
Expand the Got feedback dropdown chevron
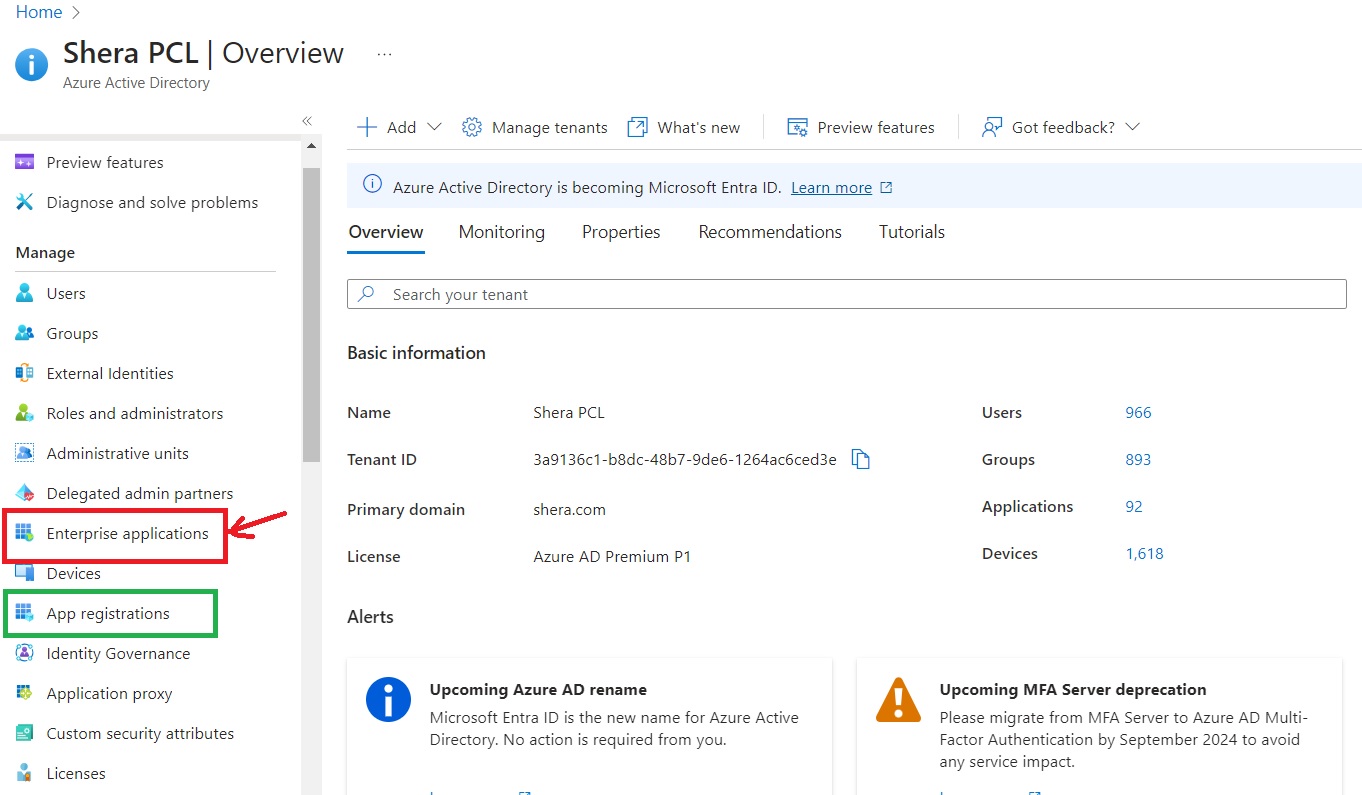click(1132, 127)
